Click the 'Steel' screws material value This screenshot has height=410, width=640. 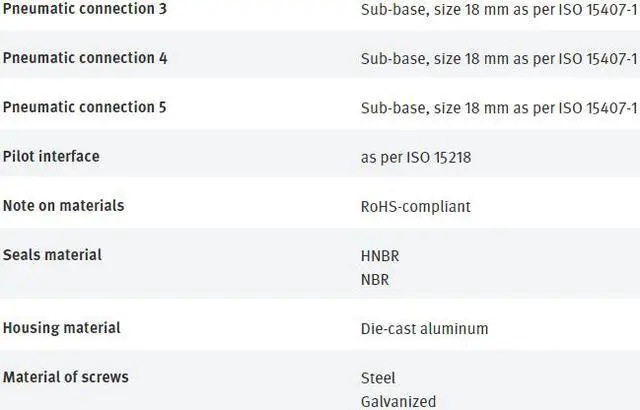(x=378, y=378)
